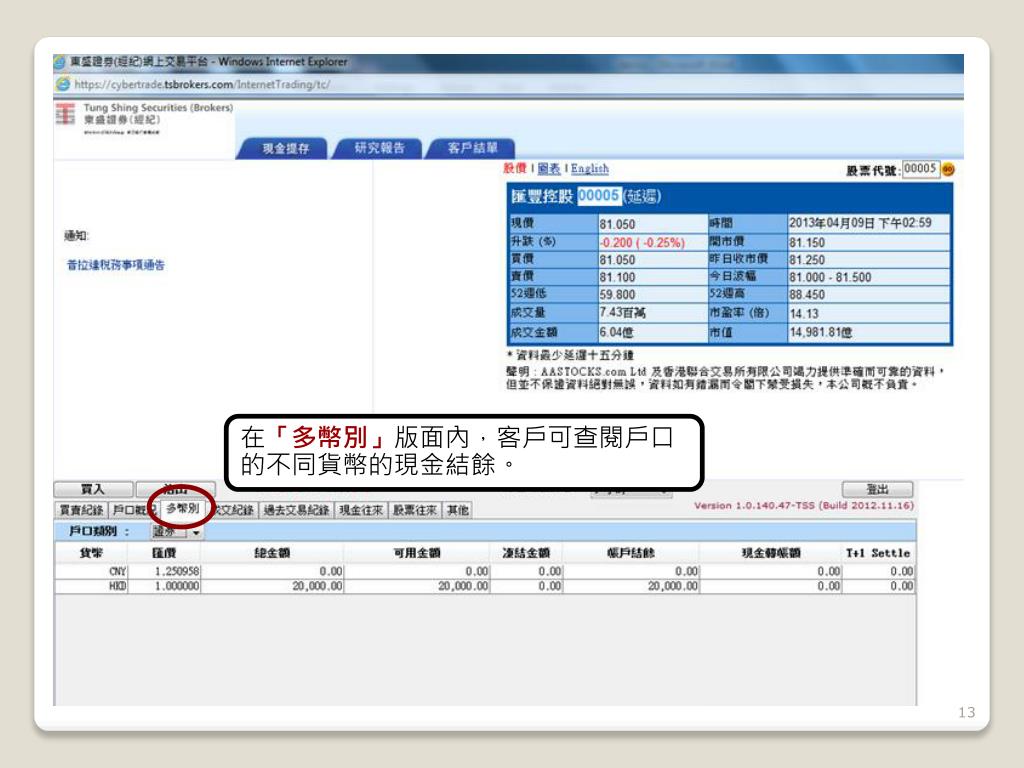Image resolution: width=1024 pixels, height=768 pixels.
Task: Open the 股票往來 tab
Action: click(415, 510)
